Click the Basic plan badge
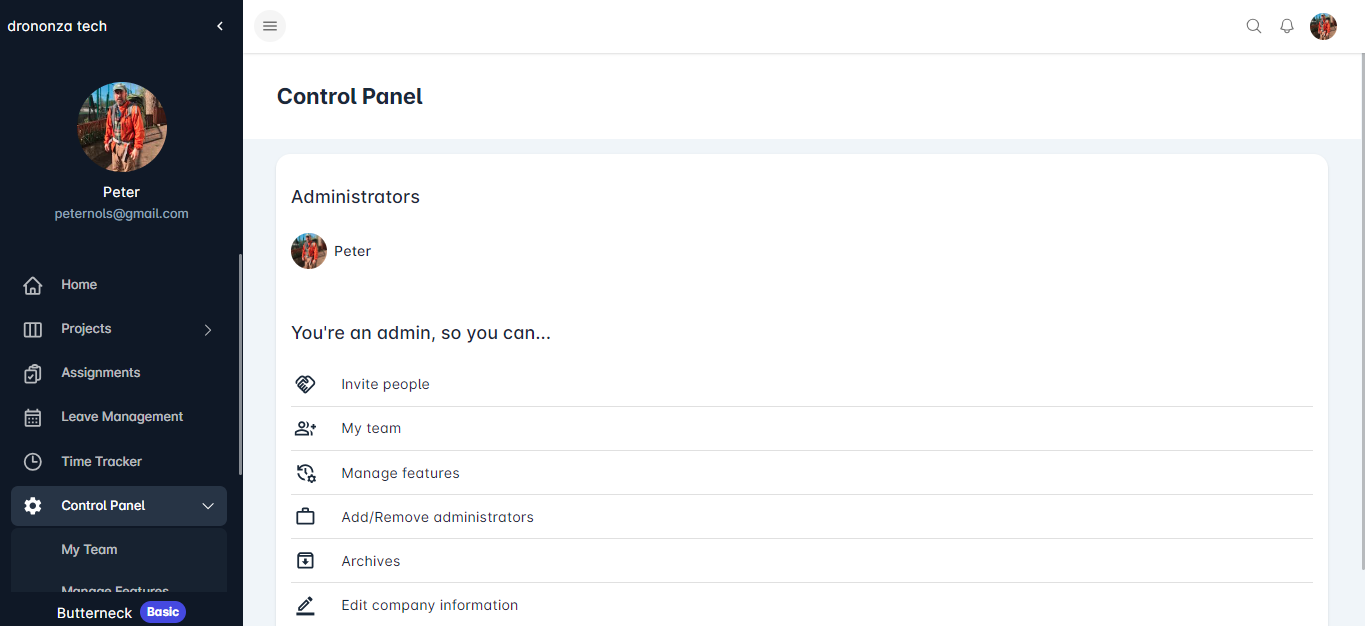This screenshot has height=626, width=1365. pos(163,612)
